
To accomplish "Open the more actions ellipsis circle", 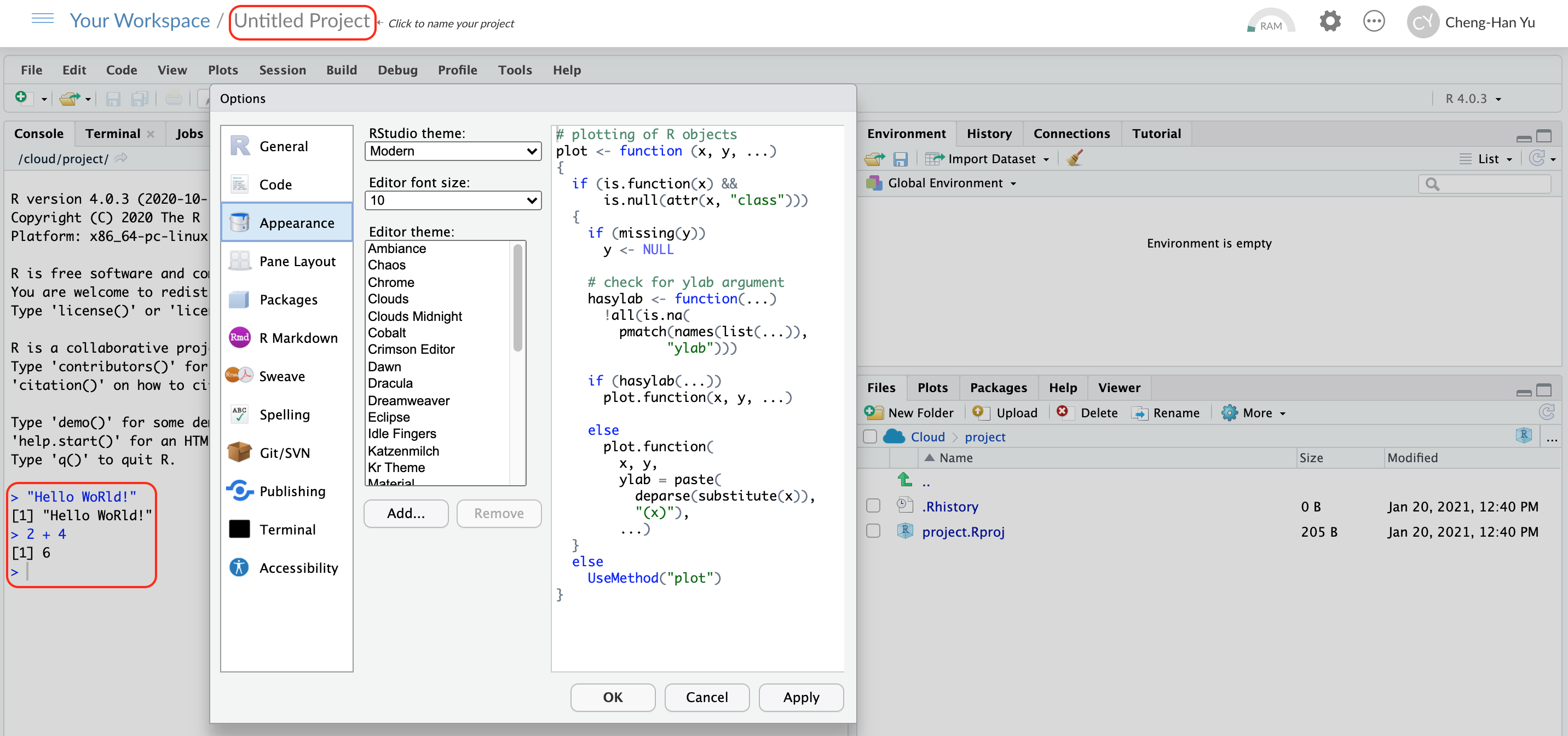I will (1374, 22).
